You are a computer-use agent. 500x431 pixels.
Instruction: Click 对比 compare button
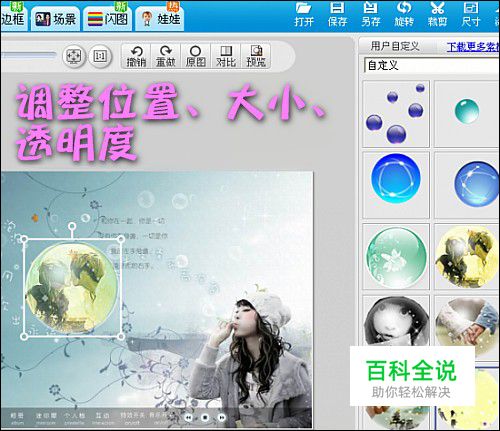coord(226,56)
